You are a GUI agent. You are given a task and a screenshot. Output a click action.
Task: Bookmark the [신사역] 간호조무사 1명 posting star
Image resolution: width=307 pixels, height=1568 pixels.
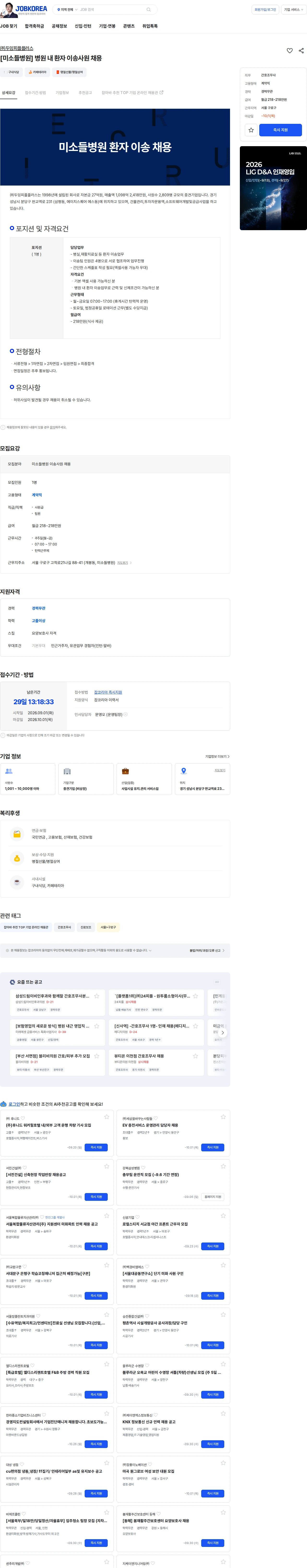point(195,1026)
